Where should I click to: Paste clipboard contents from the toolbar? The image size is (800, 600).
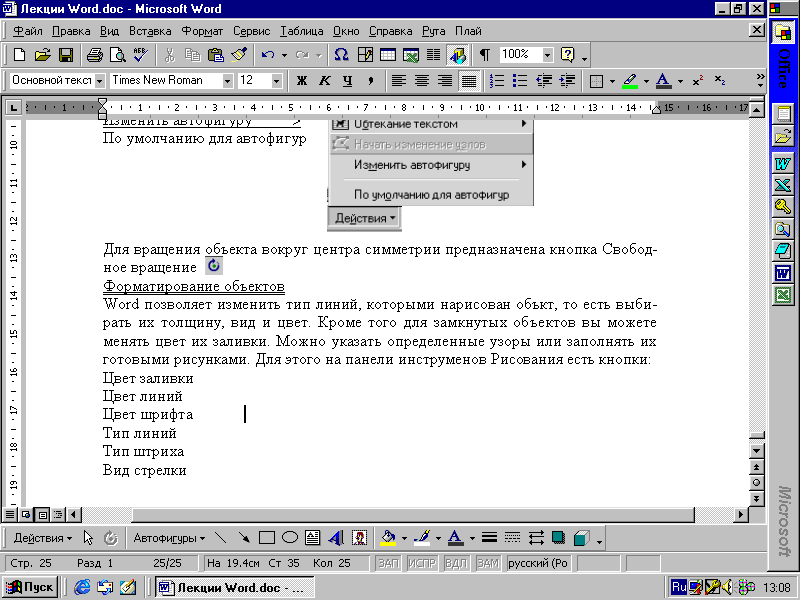pos(216,55)
